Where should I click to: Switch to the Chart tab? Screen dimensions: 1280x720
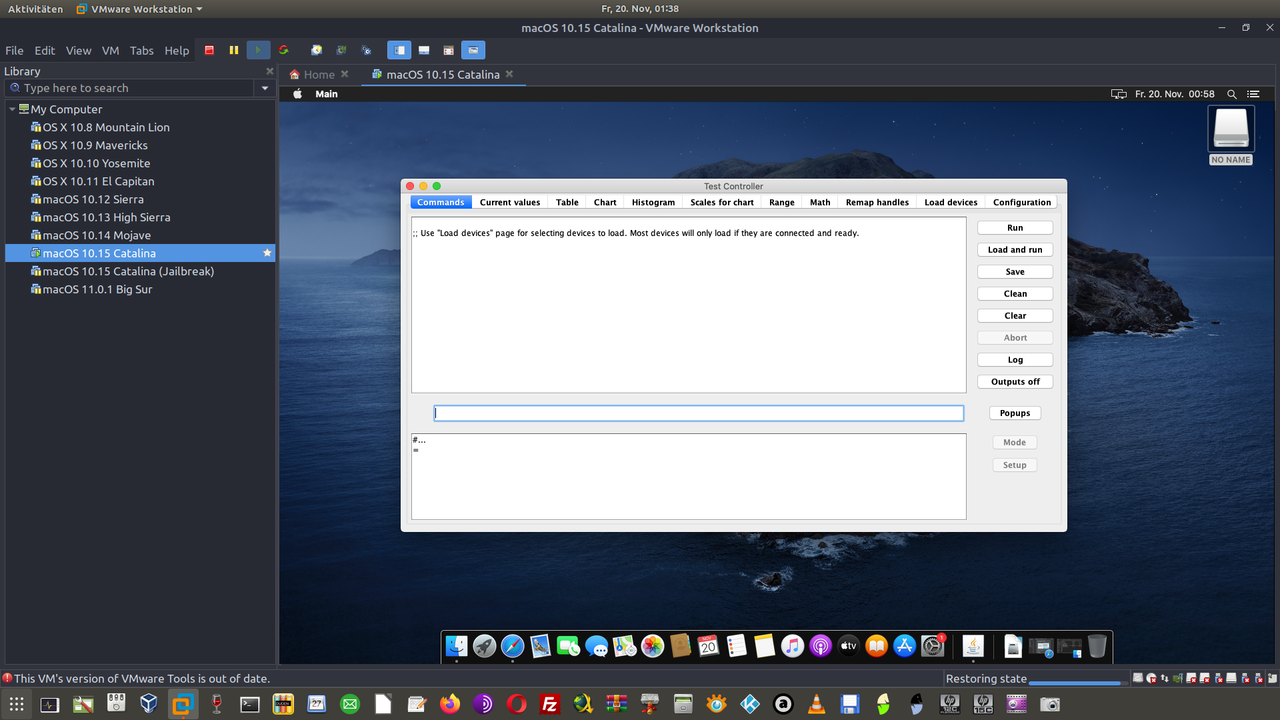(x=605, y=202)
